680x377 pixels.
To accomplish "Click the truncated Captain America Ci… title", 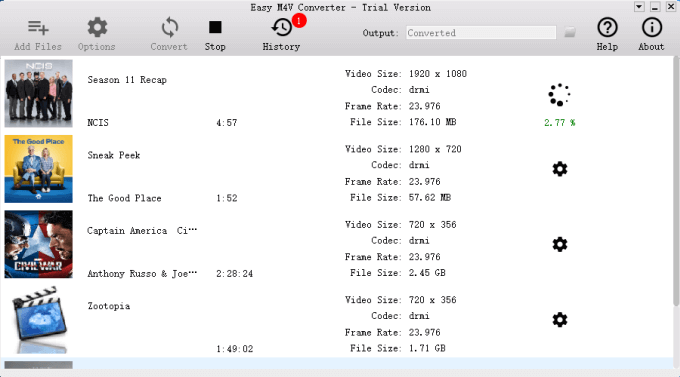I will [x=142, y=231].
